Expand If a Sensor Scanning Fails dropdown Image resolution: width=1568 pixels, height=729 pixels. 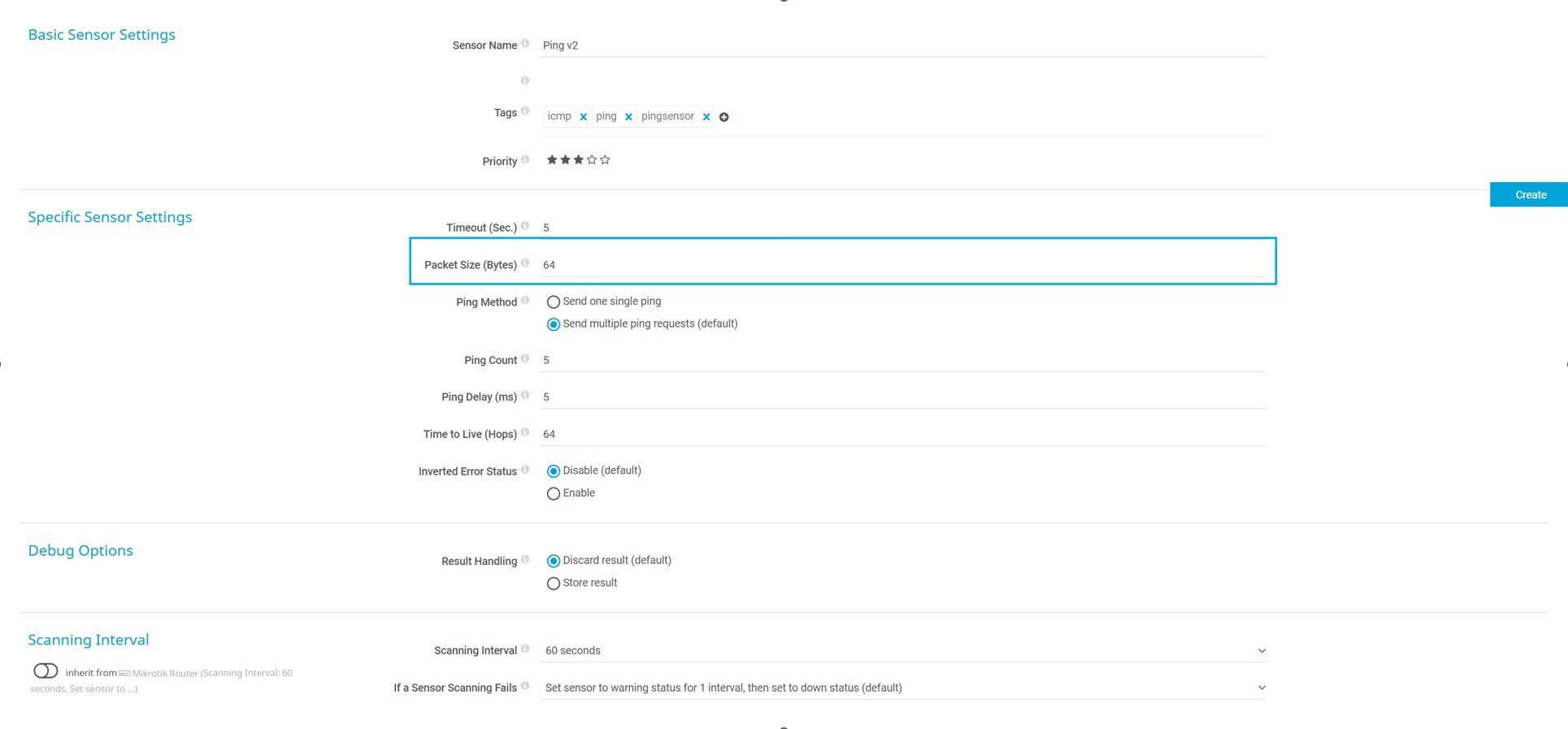click(902, 688)
